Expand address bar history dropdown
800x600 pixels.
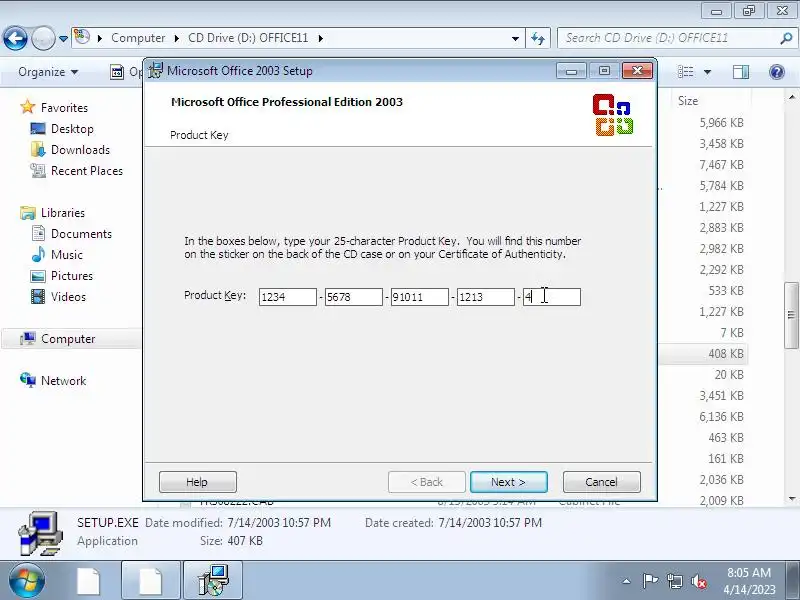(515, 38)
